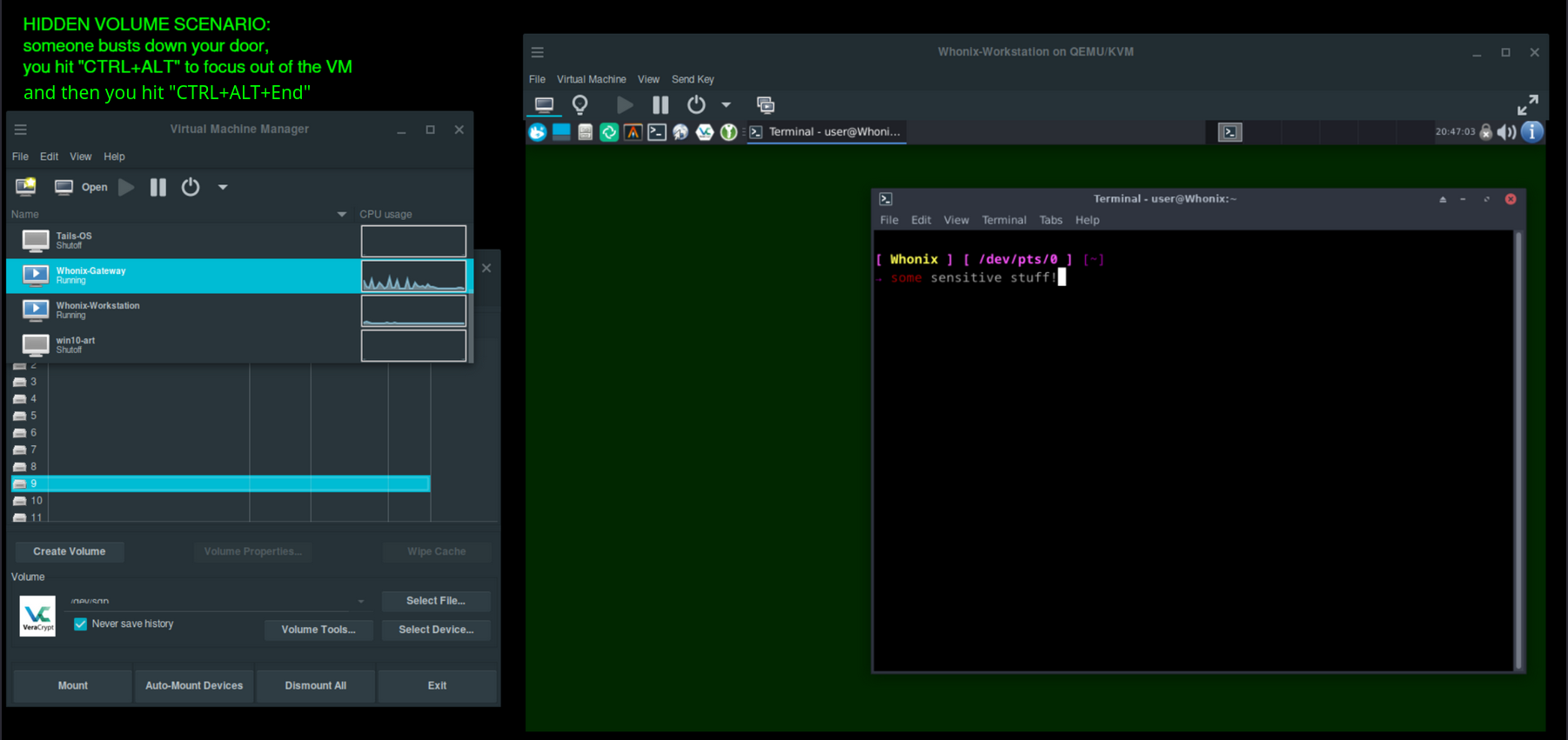The image size is (1568, 740).
Task: Show graphical console icon in QEMU toolbar
Action: tap(544, 105)
